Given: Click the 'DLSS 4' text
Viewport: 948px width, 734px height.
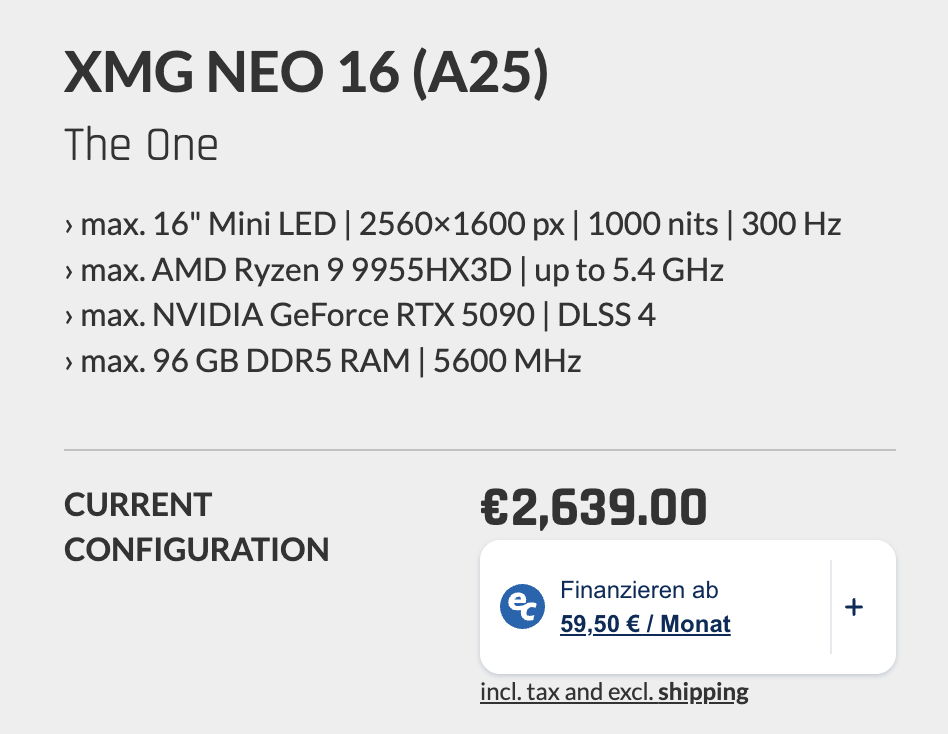Looking at the screenshot, I should click(605, 316).
